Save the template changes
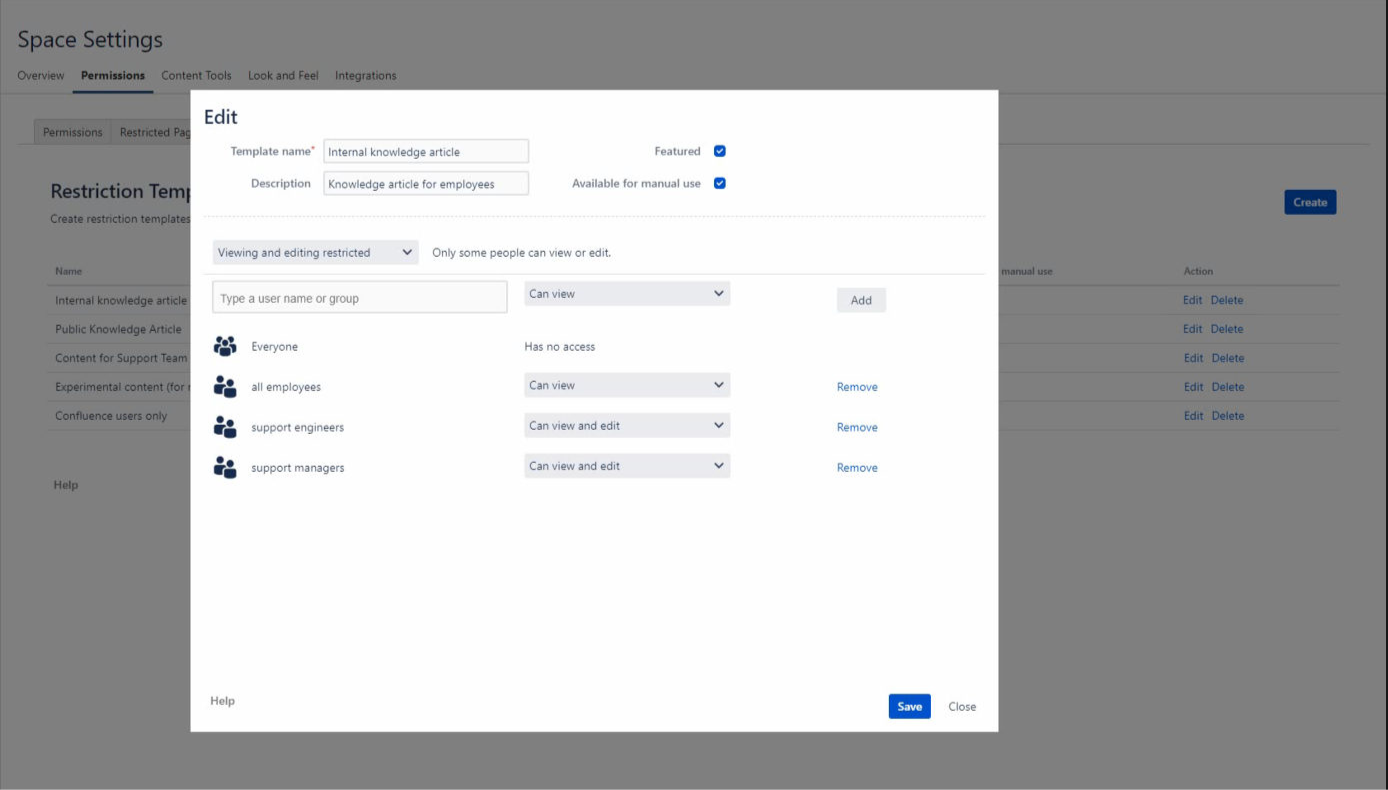The height and width of the screenshot is (790, 1388). pos(908,706)
